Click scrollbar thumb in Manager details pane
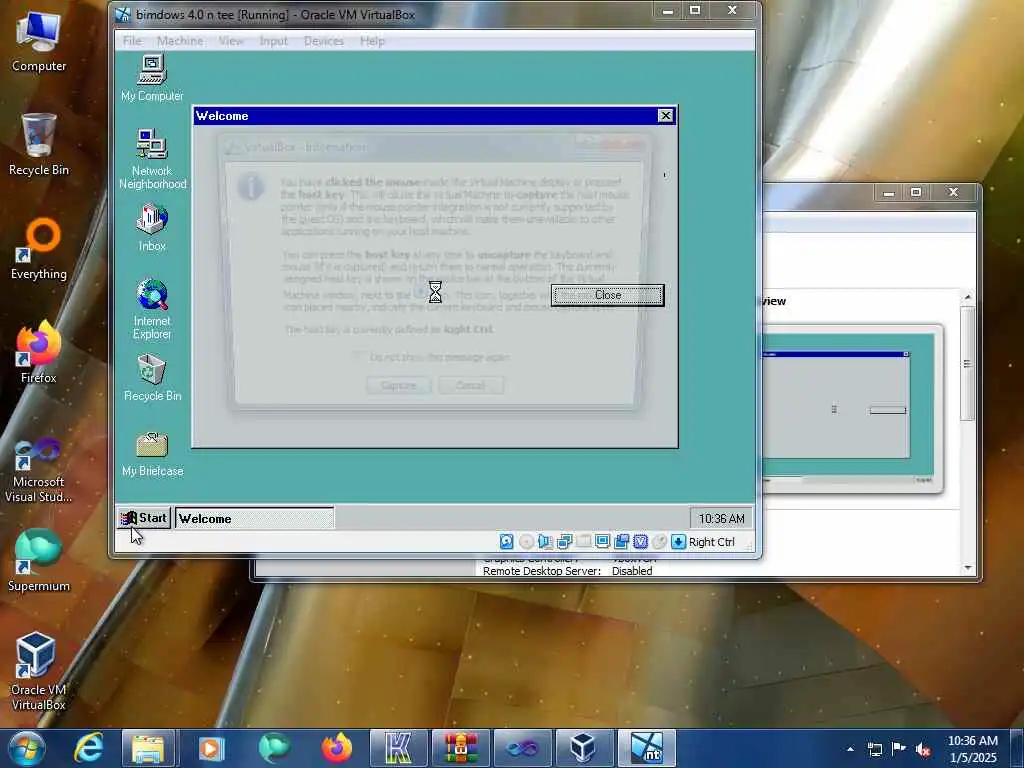 pos(968,363)
